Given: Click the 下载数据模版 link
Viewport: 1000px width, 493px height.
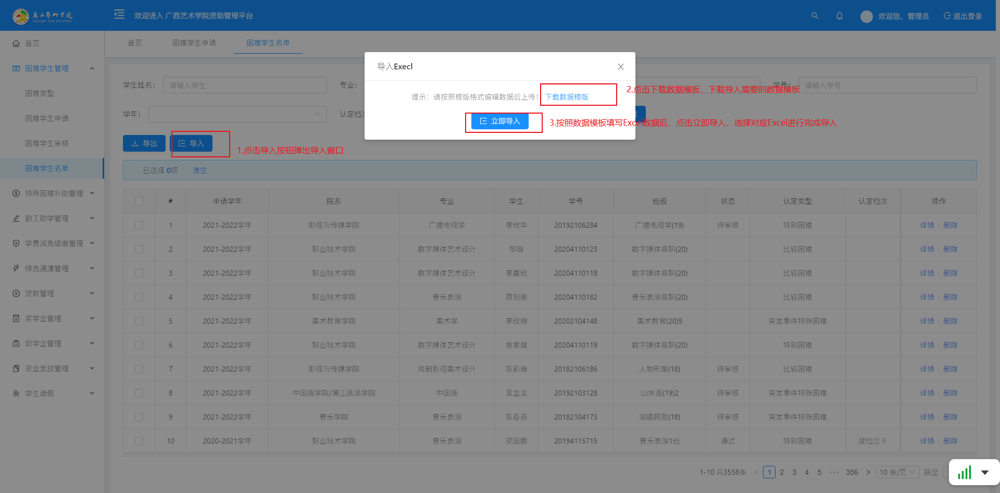Looking at the screenshot, I should pyautogui.click(x=567, y=97).
